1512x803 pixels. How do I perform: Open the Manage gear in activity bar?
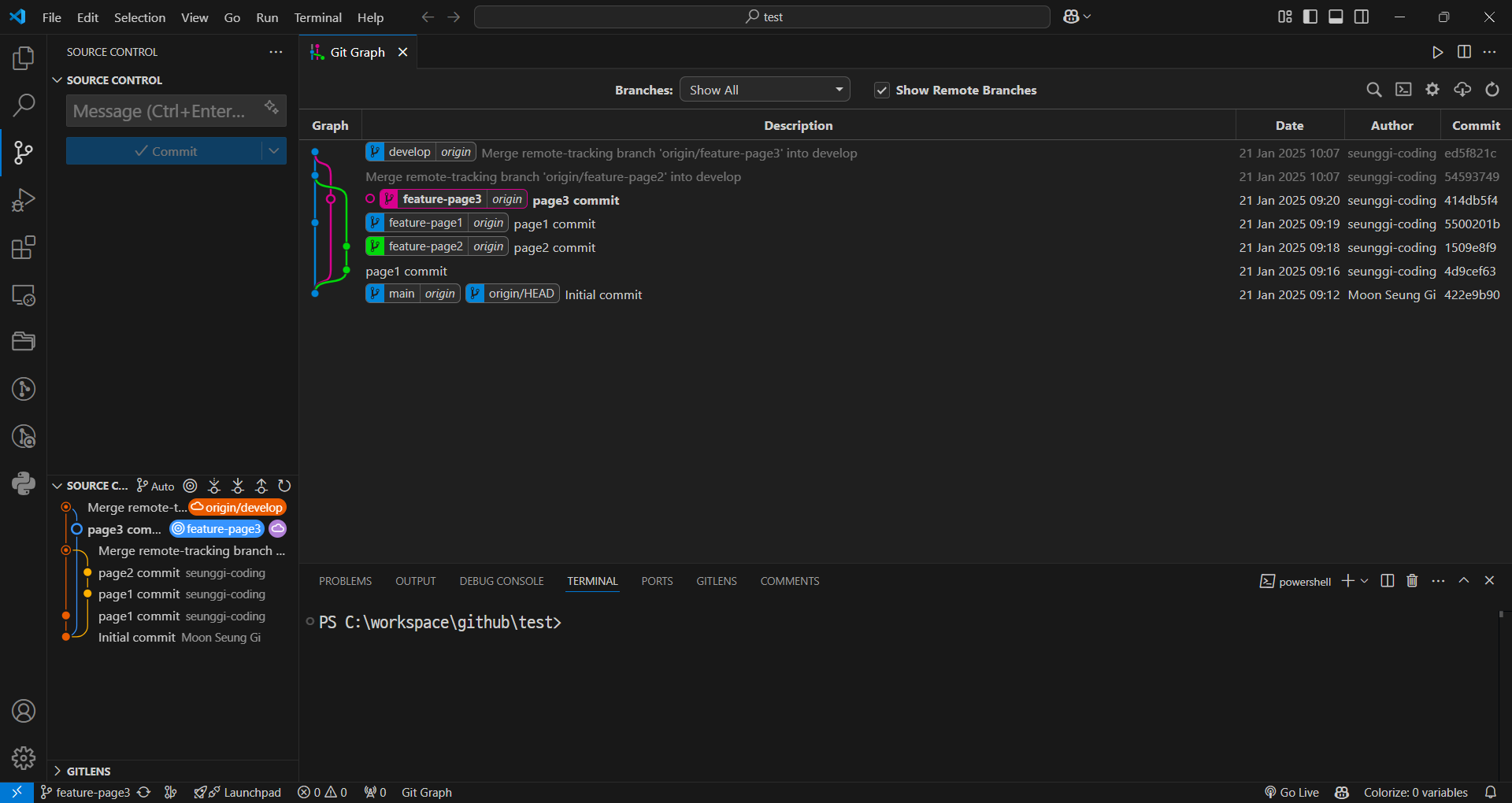pos(24,758)
